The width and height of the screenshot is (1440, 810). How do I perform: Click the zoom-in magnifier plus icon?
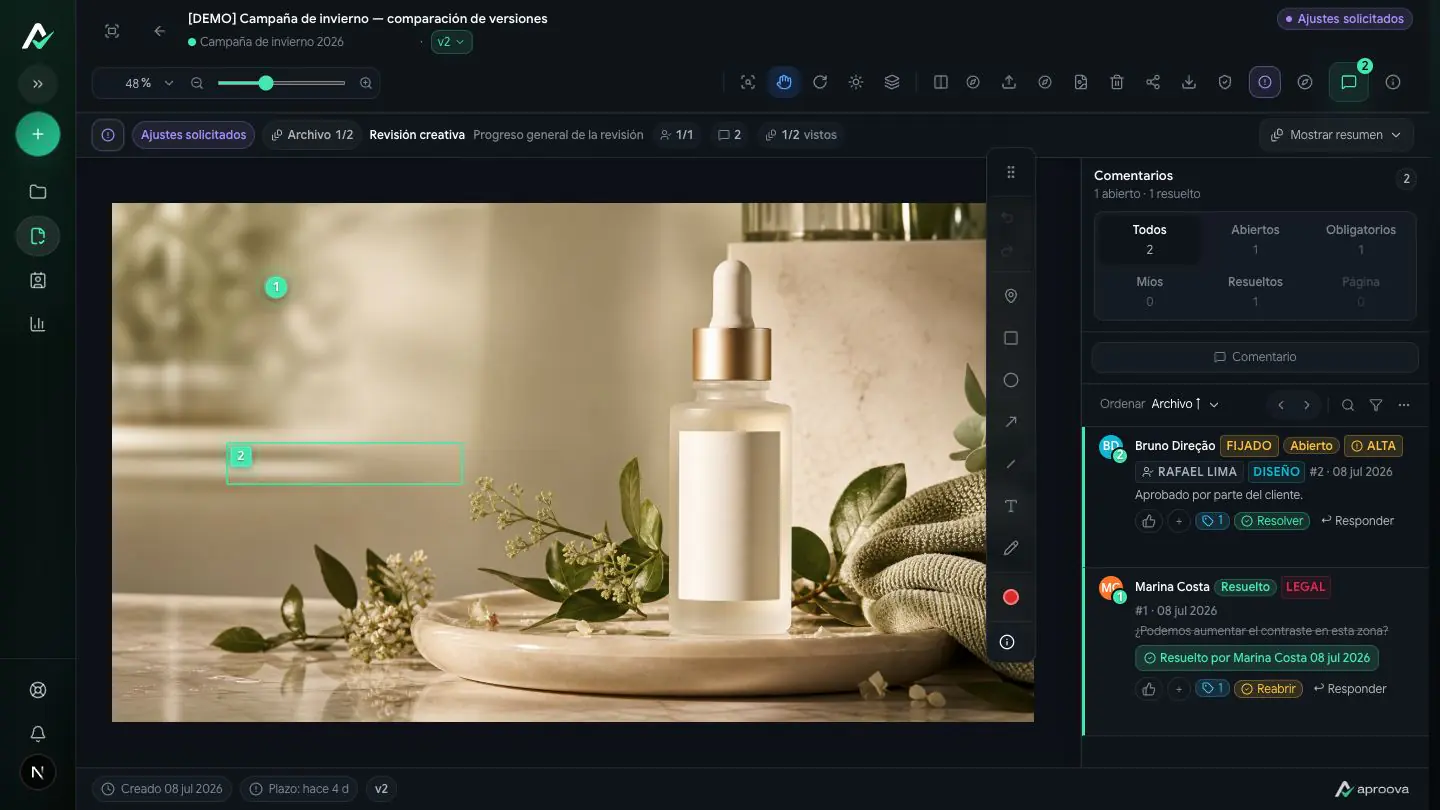pyautogui.click(x=366, y=83)
